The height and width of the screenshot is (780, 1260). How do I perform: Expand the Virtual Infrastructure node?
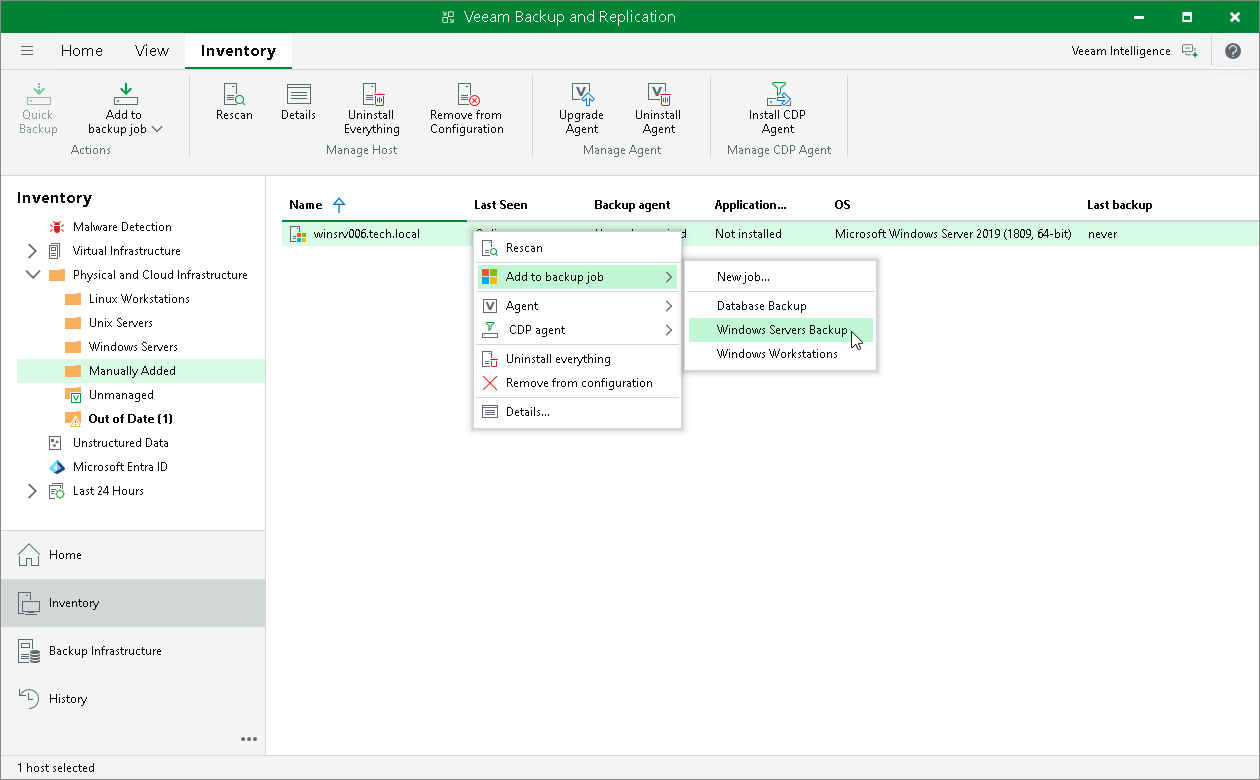(x=32, y=251)
